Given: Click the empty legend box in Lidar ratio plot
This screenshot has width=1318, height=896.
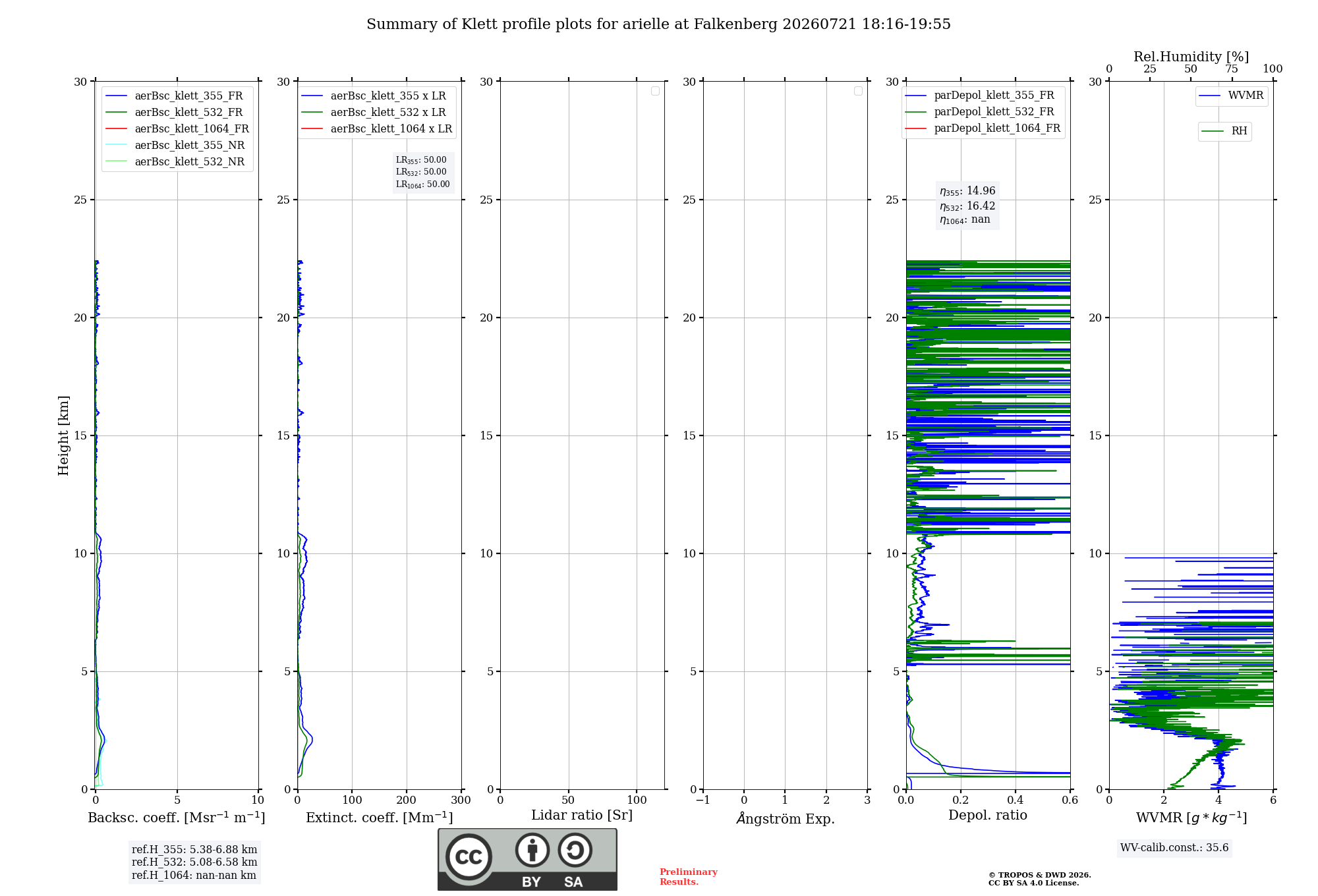Looking at the screenshot, I should (655, 91).
